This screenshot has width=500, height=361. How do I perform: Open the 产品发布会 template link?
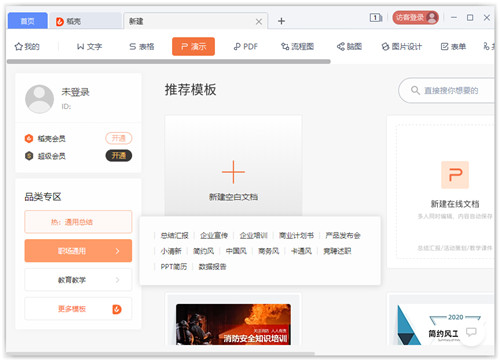pos(343,236)
